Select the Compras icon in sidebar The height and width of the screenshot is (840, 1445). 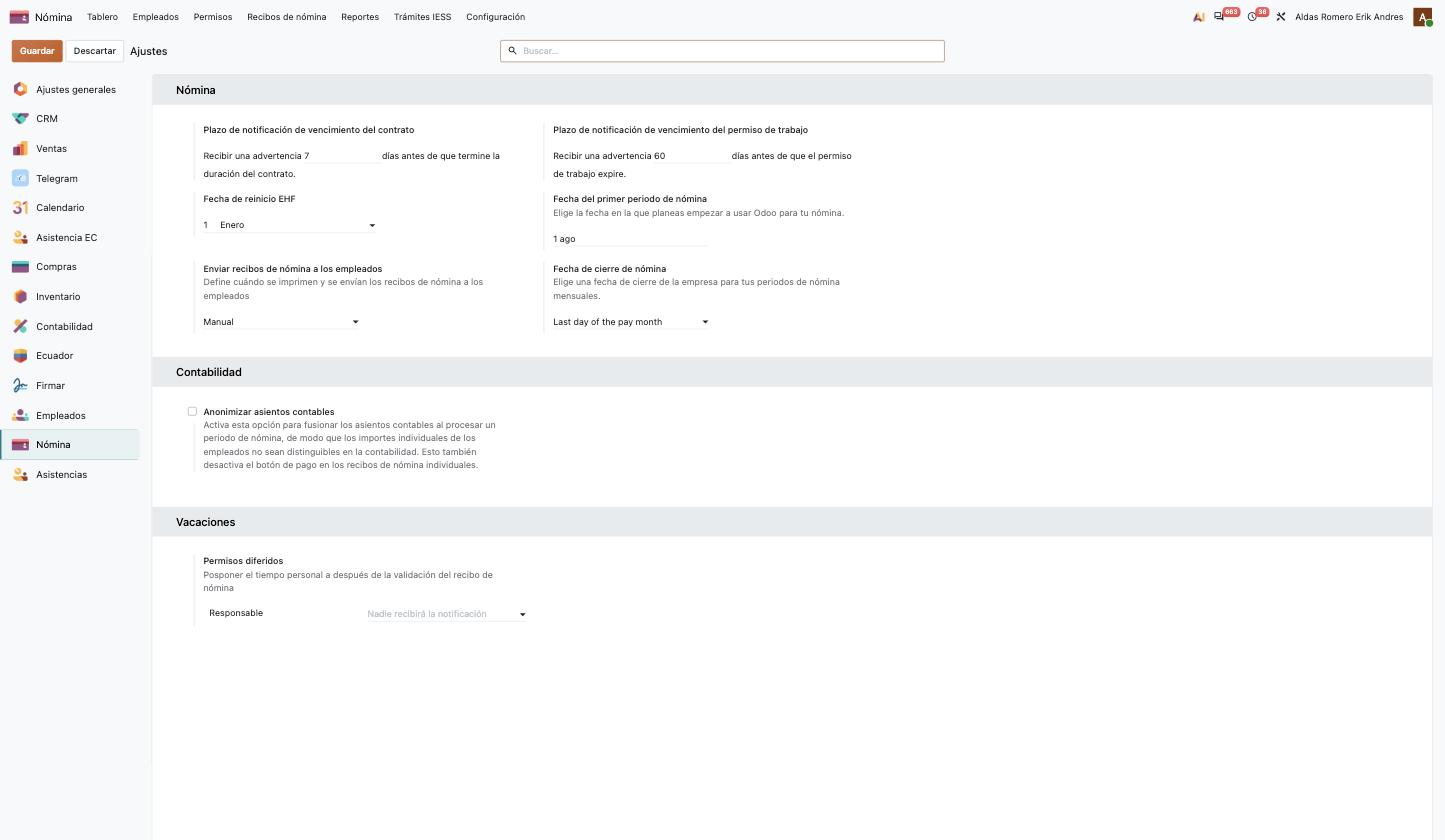pyautogui.click(x=20, y=267)
